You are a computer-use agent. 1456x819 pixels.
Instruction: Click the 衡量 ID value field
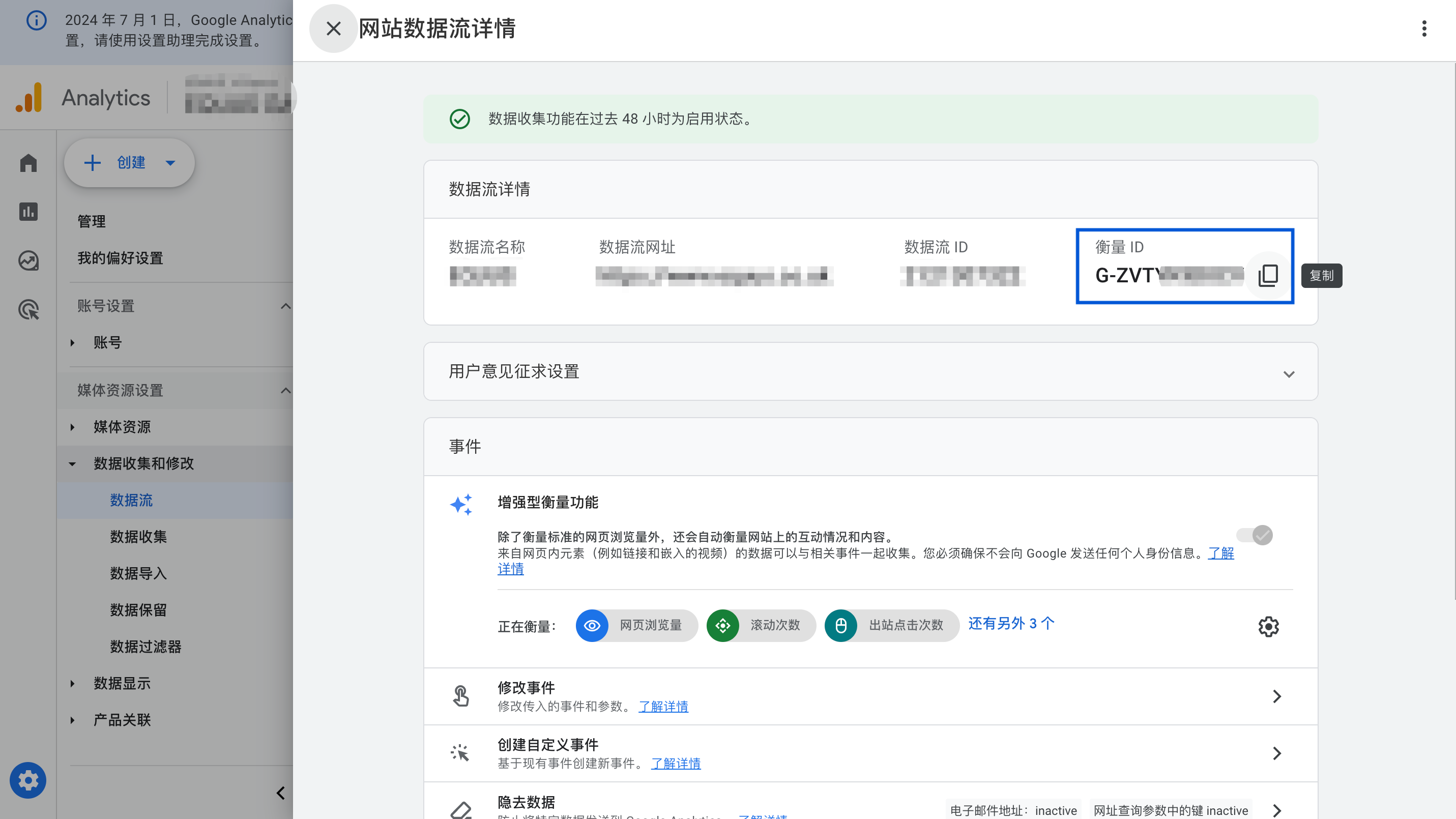[1169, 276]
